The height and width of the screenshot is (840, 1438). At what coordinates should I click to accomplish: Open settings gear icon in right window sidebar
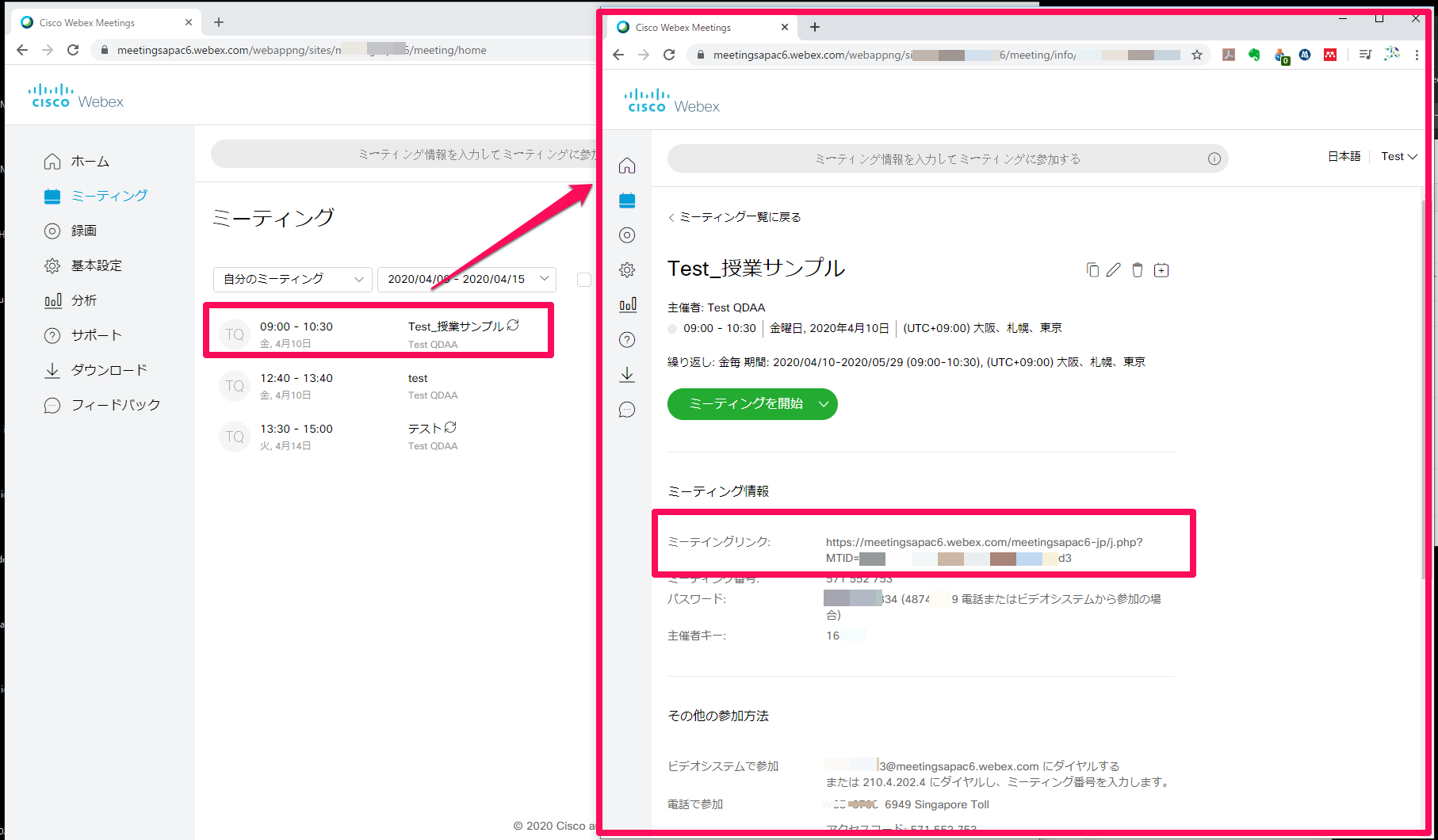coord(627,270)
